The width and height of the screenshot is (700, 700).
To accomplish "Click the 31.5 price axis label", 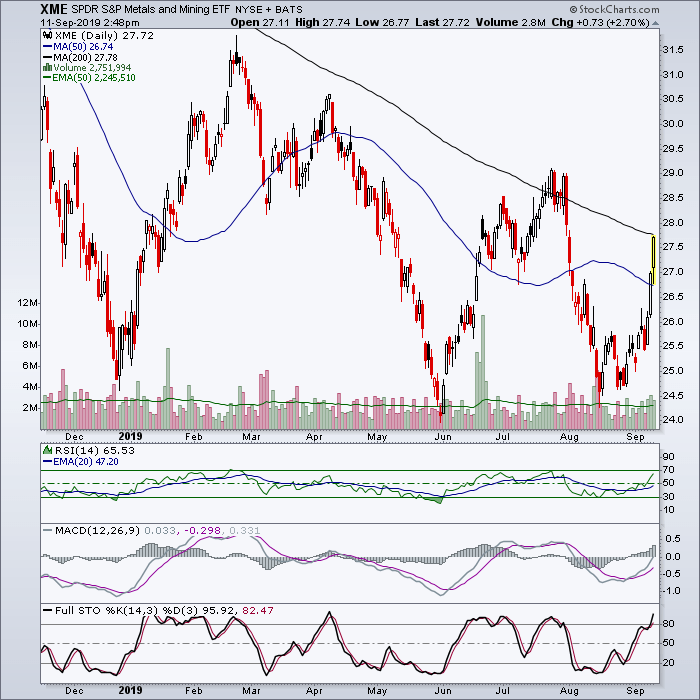I will click(673, 50).
